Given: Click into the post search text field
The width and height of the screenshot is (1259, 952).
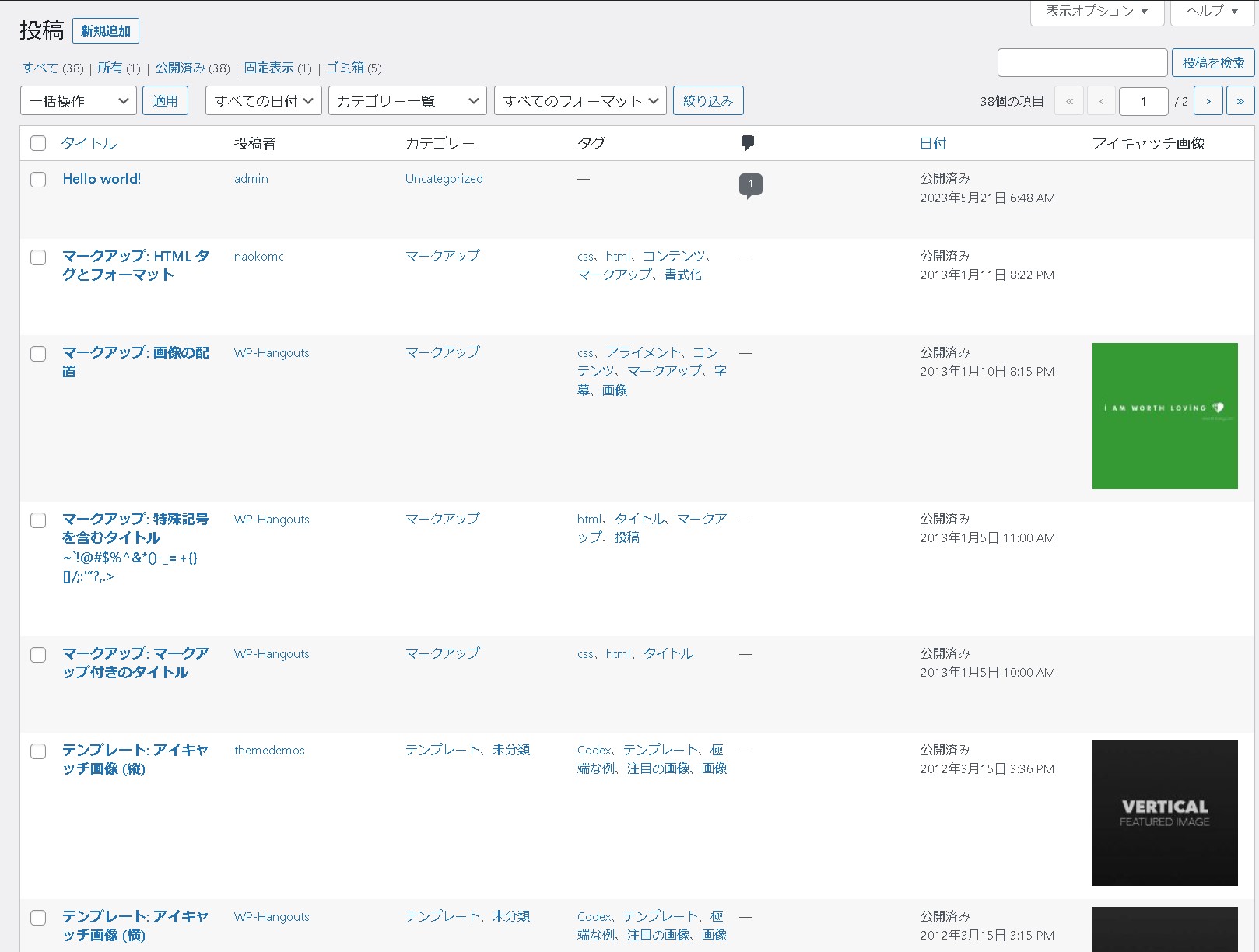Looking at the screenshot, I should (x=1082, y=63).
